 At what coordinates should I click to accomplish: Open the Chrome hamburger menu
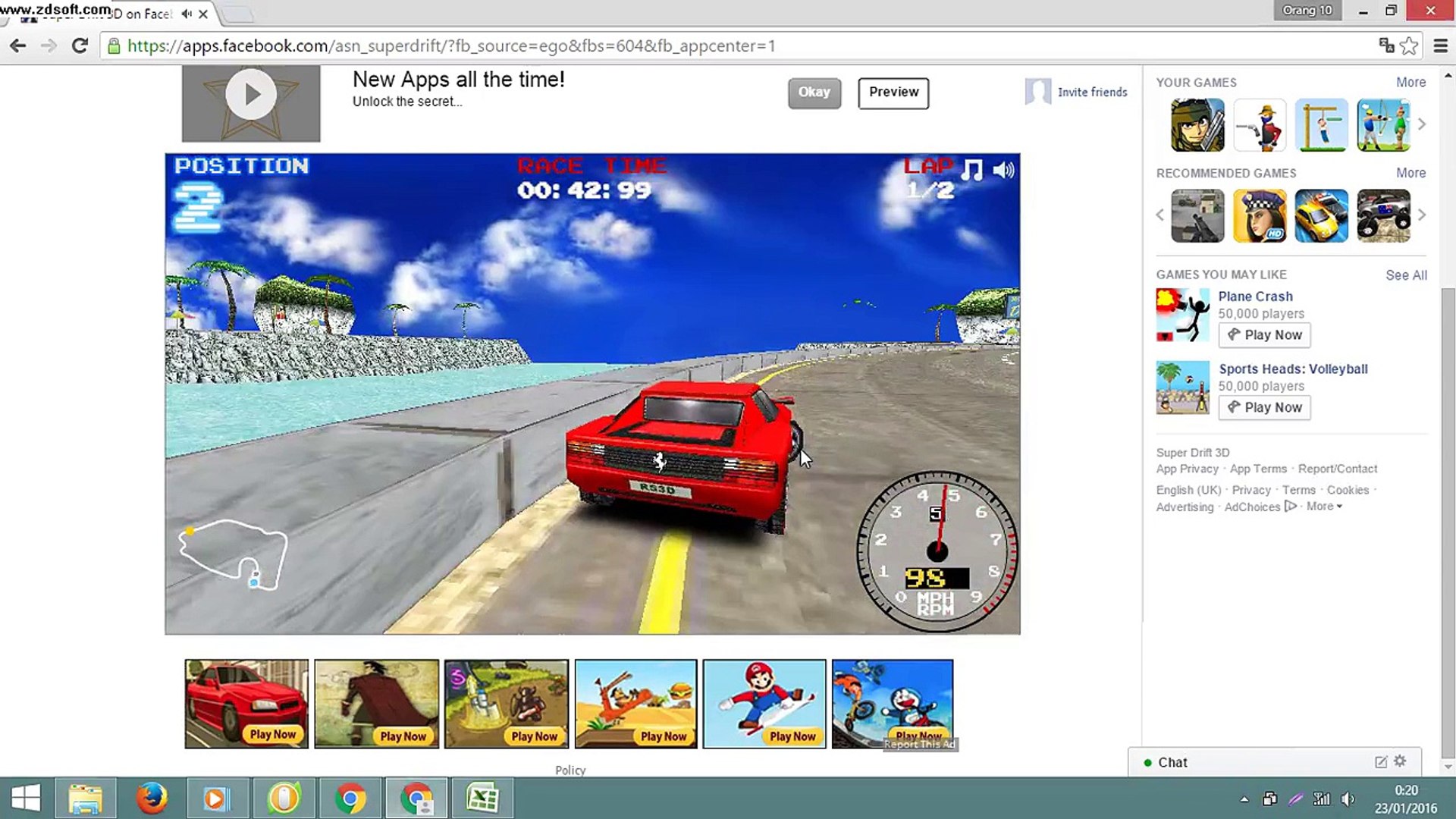point(1441,45)
